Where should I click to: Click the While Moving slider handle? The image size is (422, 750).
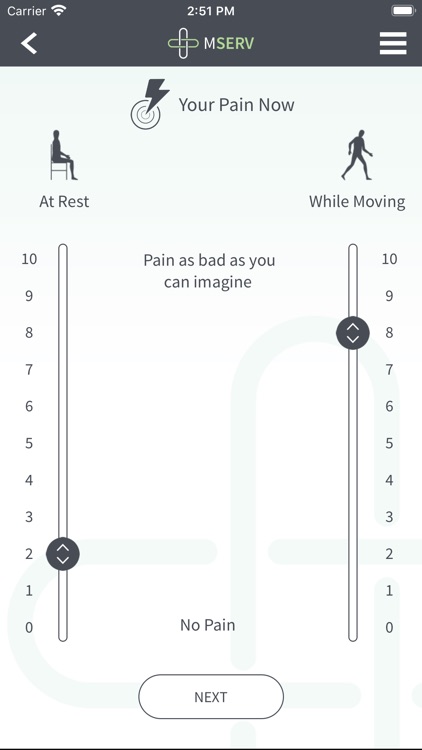coord(353,333)
